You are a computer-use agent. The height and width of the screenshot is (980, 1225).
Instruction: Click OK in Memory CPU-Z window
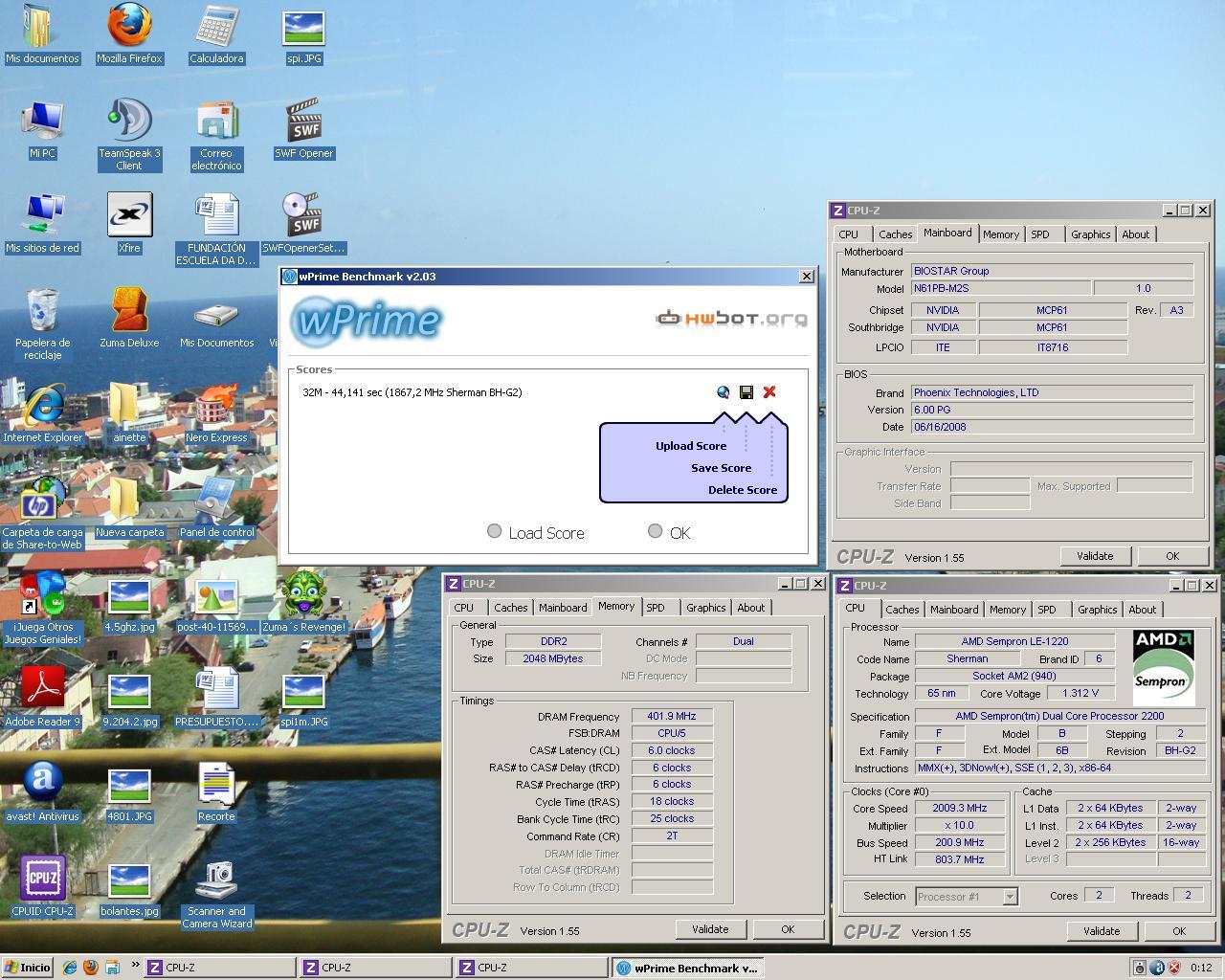coord(788,929)
